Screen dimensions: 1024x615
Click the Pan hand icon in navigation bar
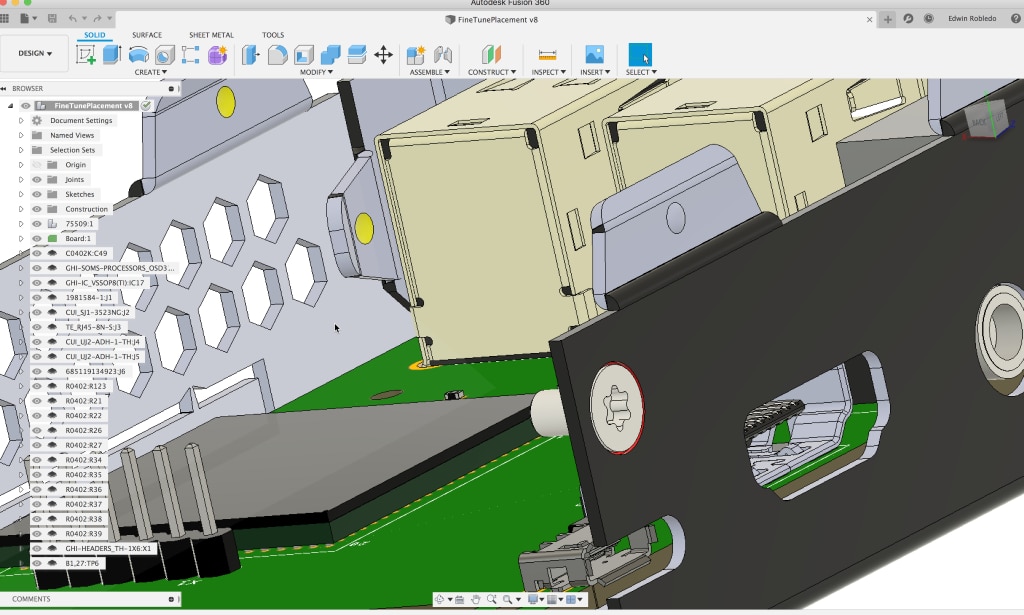[475, 599]
